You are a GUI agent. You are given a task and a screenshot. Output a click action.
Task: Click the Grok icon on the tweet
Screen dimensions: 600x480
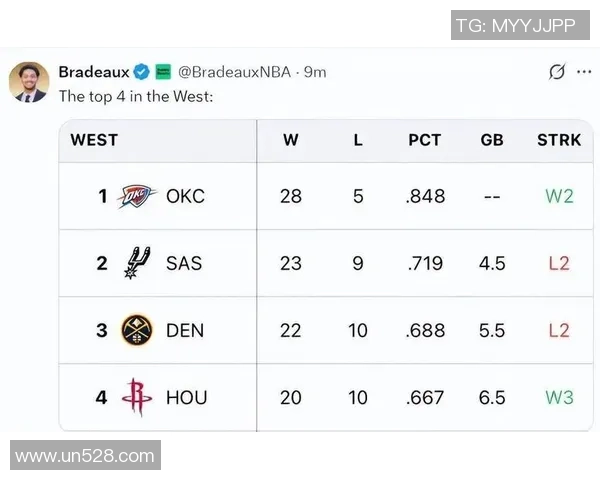pyautogui.click(x=558, y=73)
